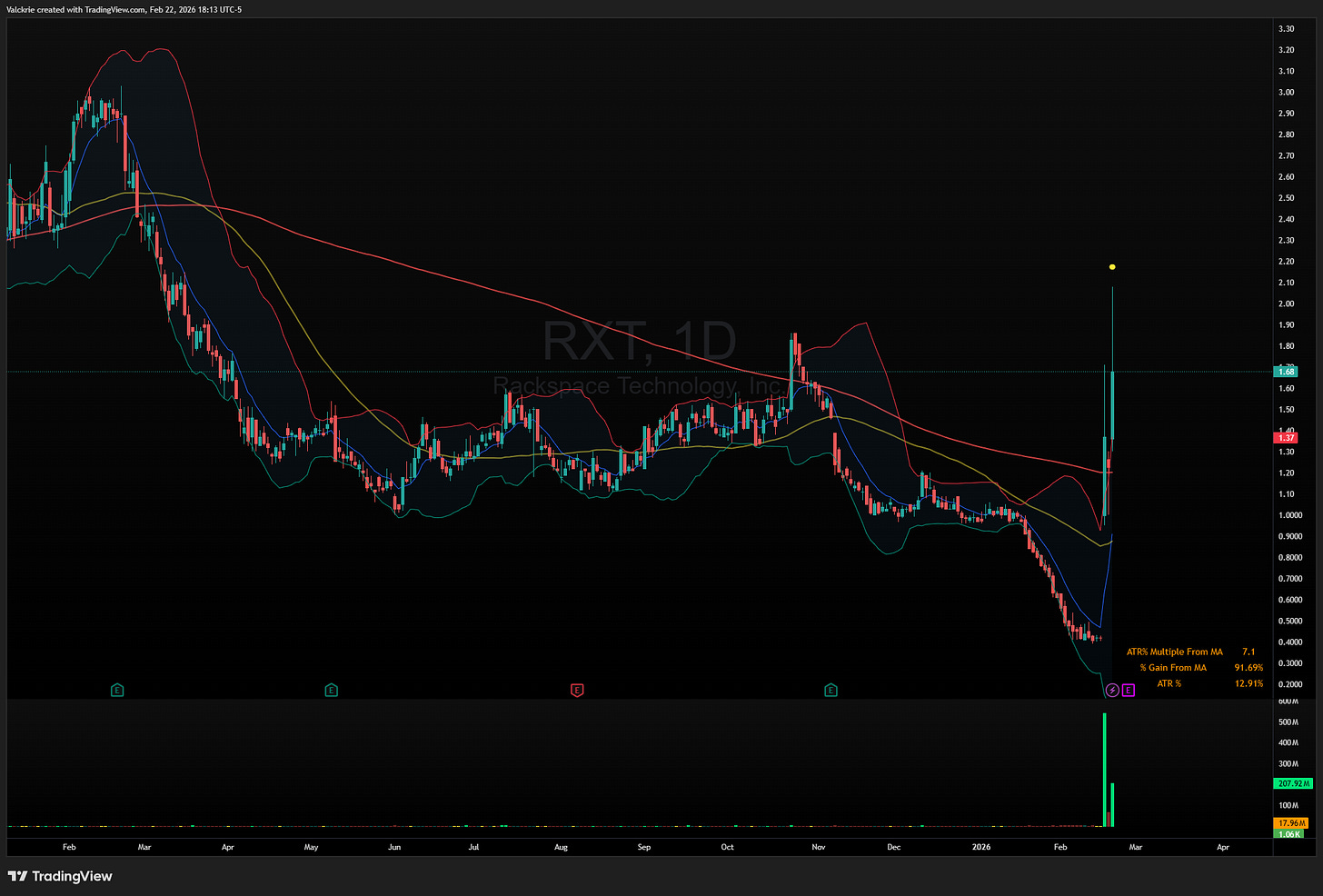
Task: Click the value 7.1 in the table
Action: (1248, 652)
